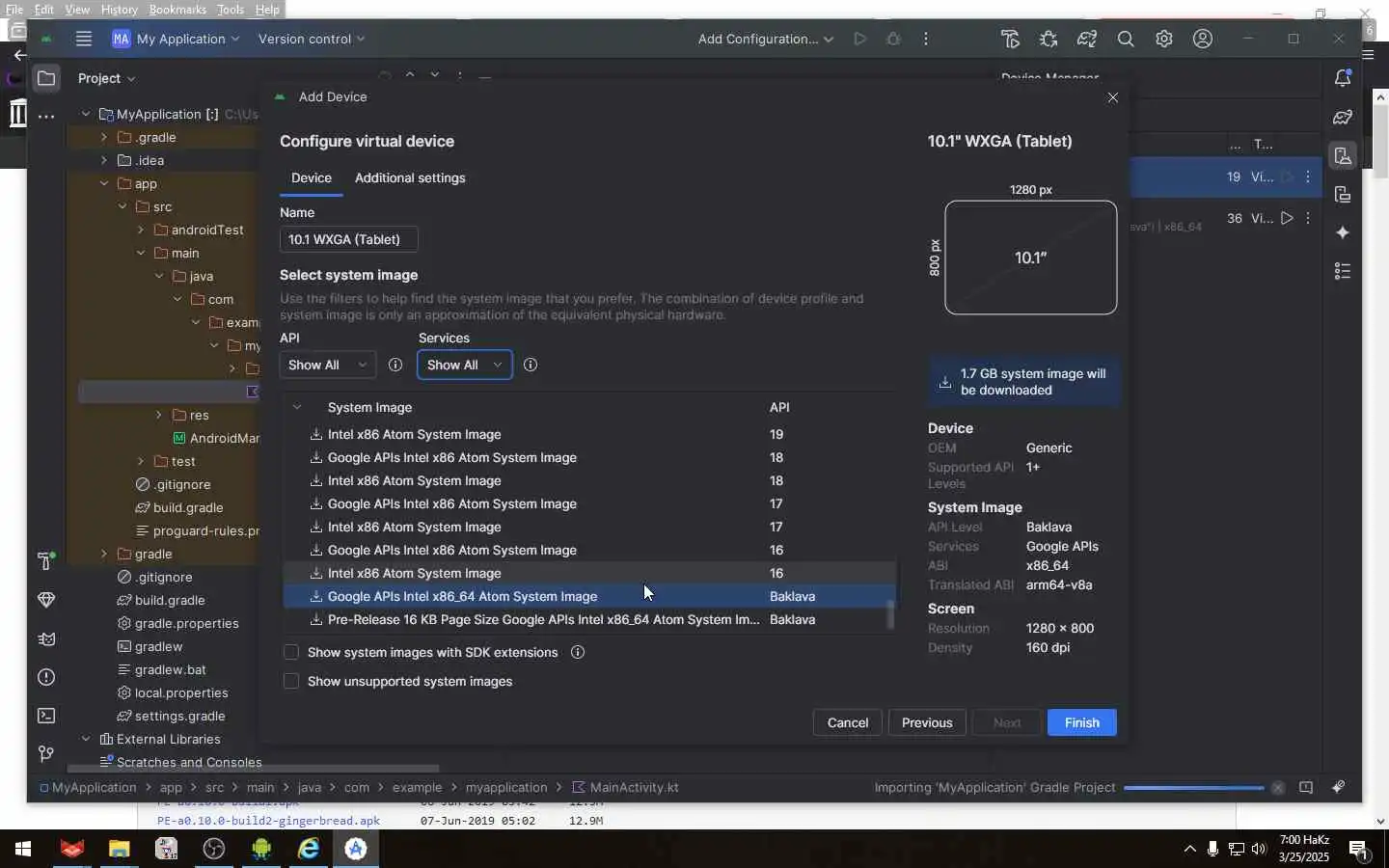This screenshot has width=1389, height=868.
Task: Click the Previous button
Action: (x=927, y=722)
